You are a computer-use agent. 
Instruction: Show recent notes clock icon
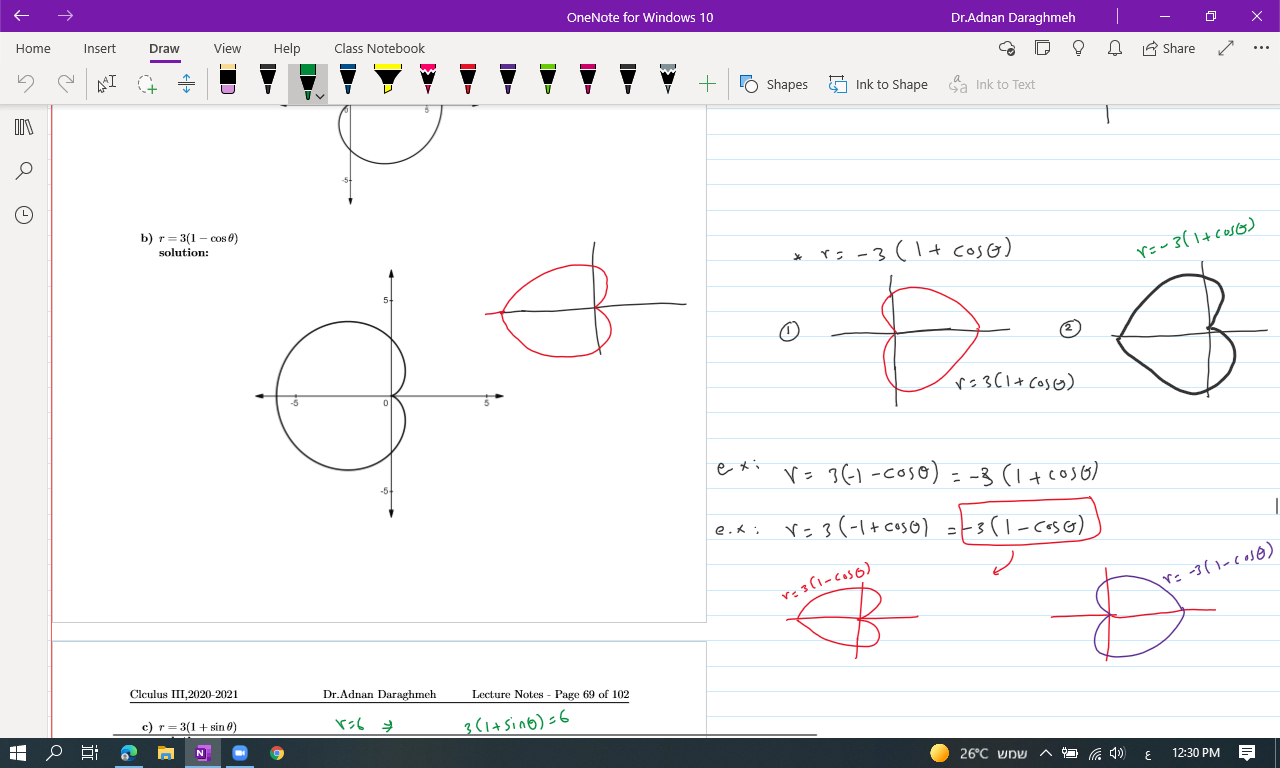click(x=24, y=214)
